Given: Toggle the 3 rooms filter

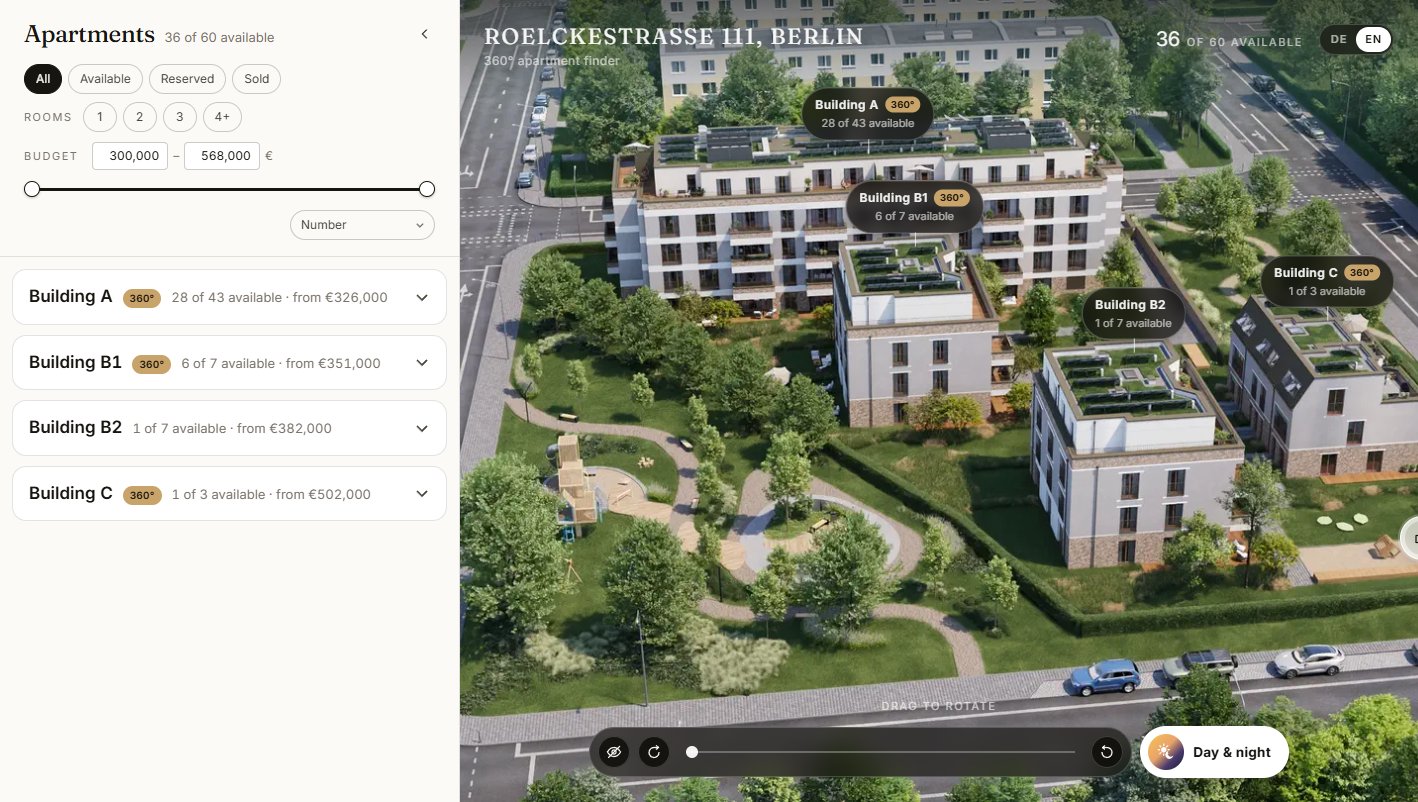Looking at the screenshot, I should point(180,117).
